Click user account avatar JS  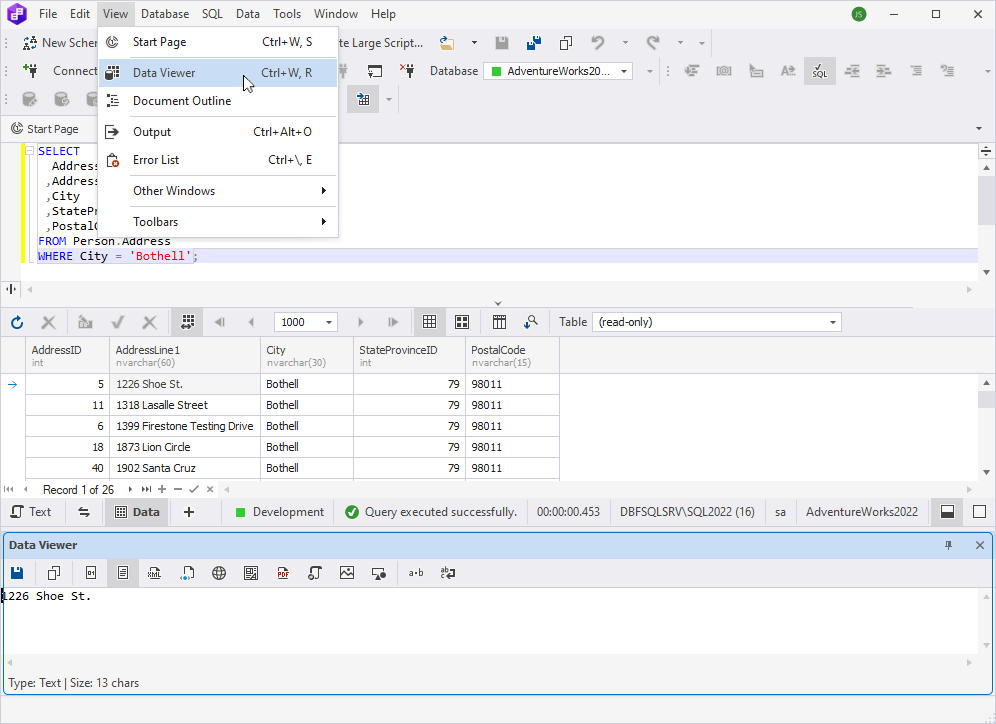click(859, 14)
